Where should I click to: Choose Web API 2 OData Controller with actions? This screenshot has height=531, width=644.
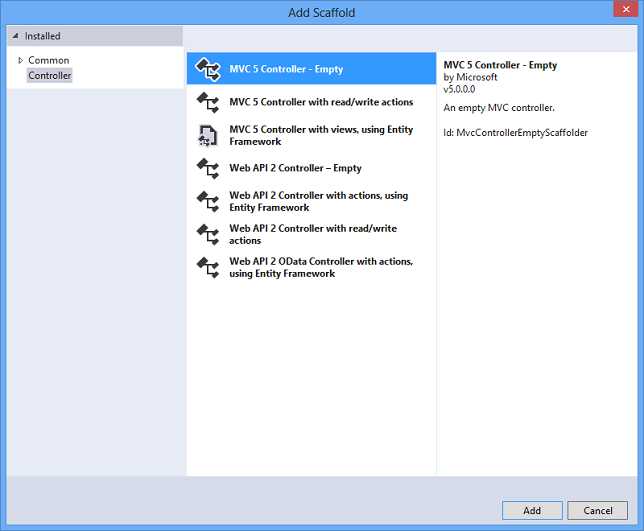[x=311, y=267]
